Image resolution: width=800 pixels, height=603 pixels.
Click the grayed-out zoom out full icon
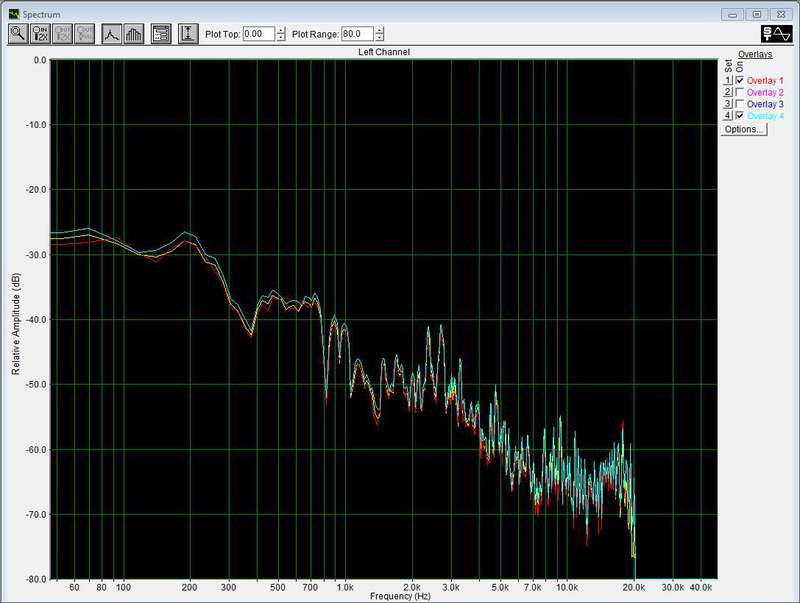85,34
